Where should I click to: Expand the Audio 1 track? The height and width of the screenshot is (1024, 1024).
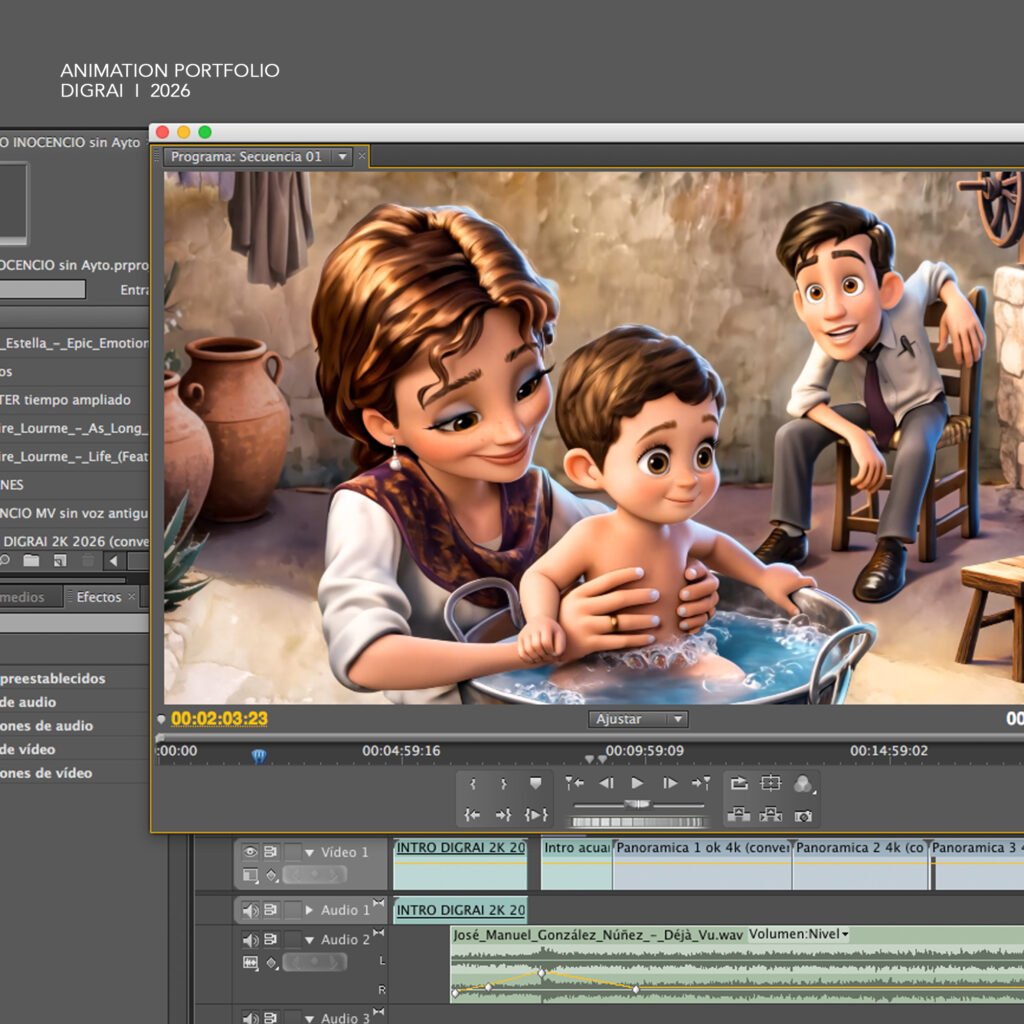310,910
